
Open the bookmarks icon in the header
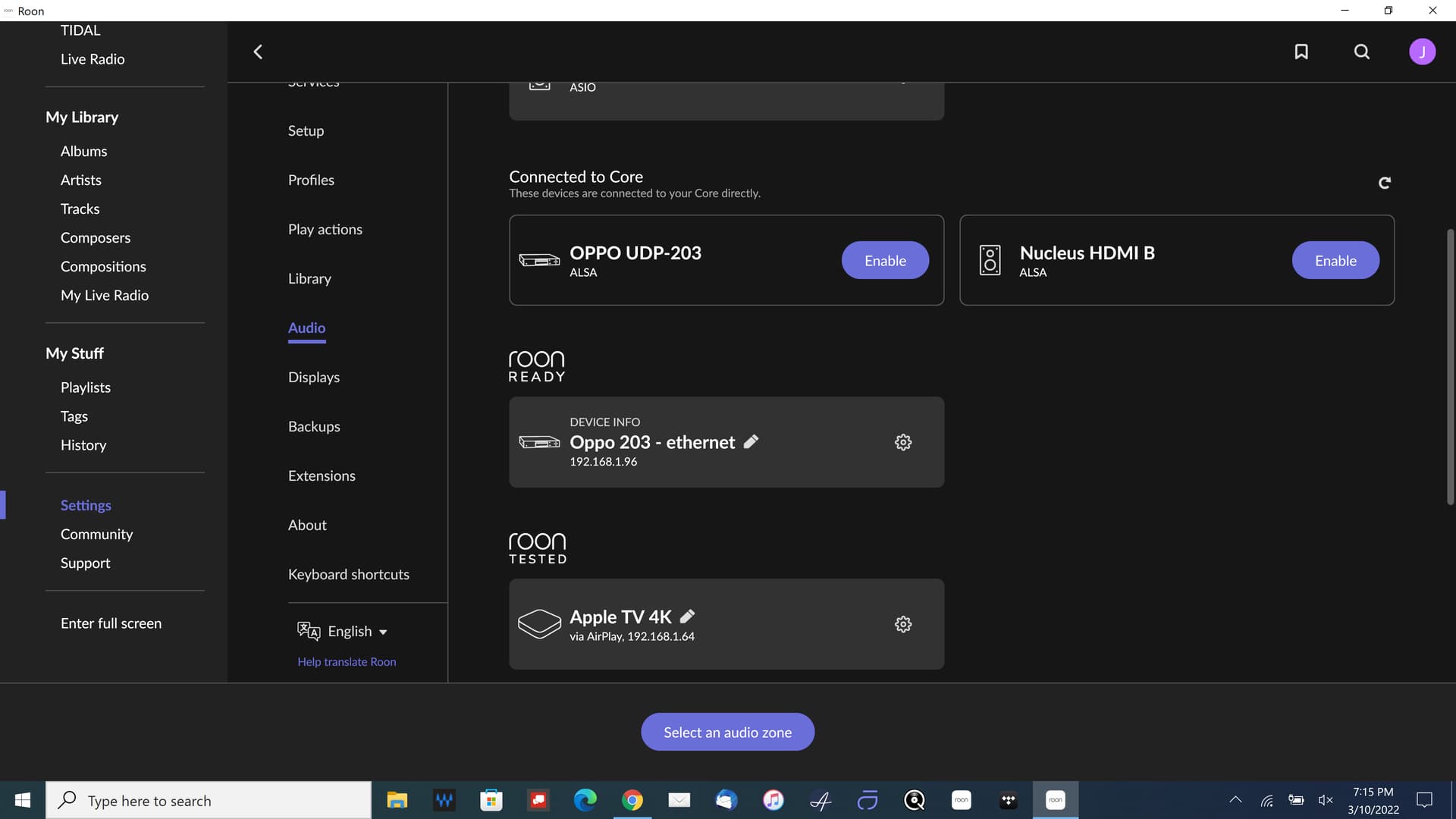tap(1301, 52)
